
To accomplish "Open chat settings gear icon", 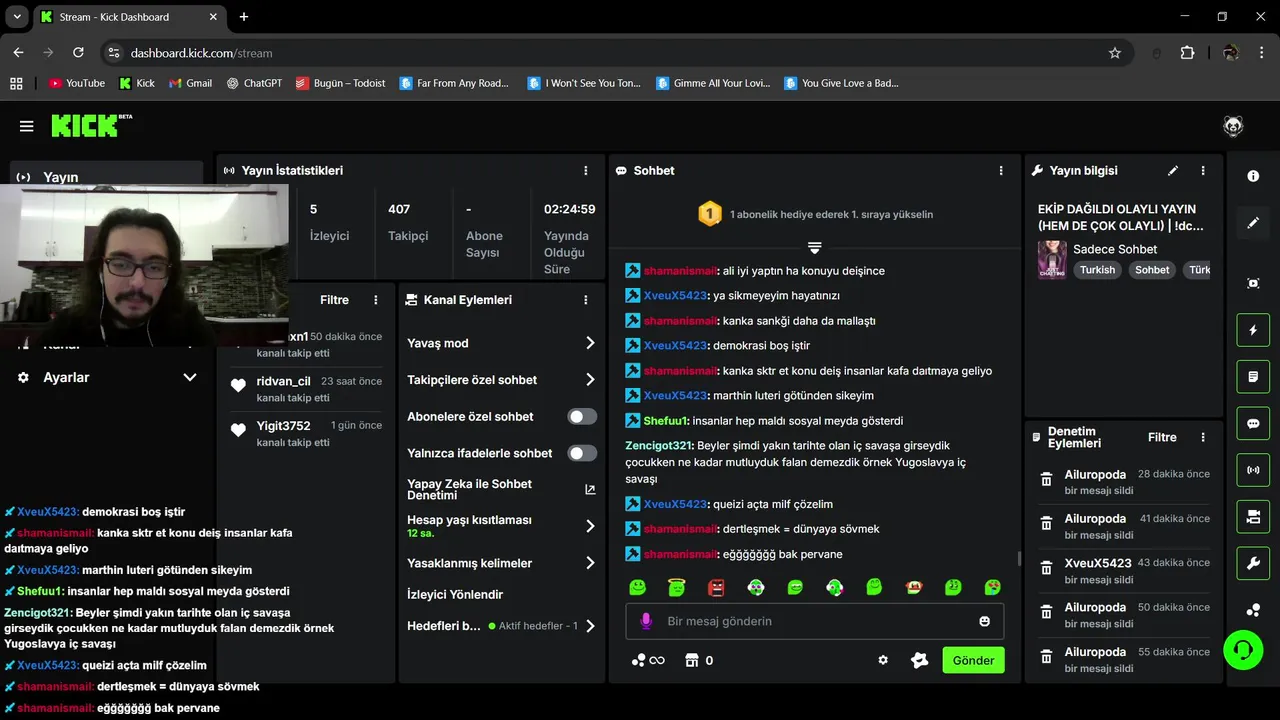I will [883, 660].
